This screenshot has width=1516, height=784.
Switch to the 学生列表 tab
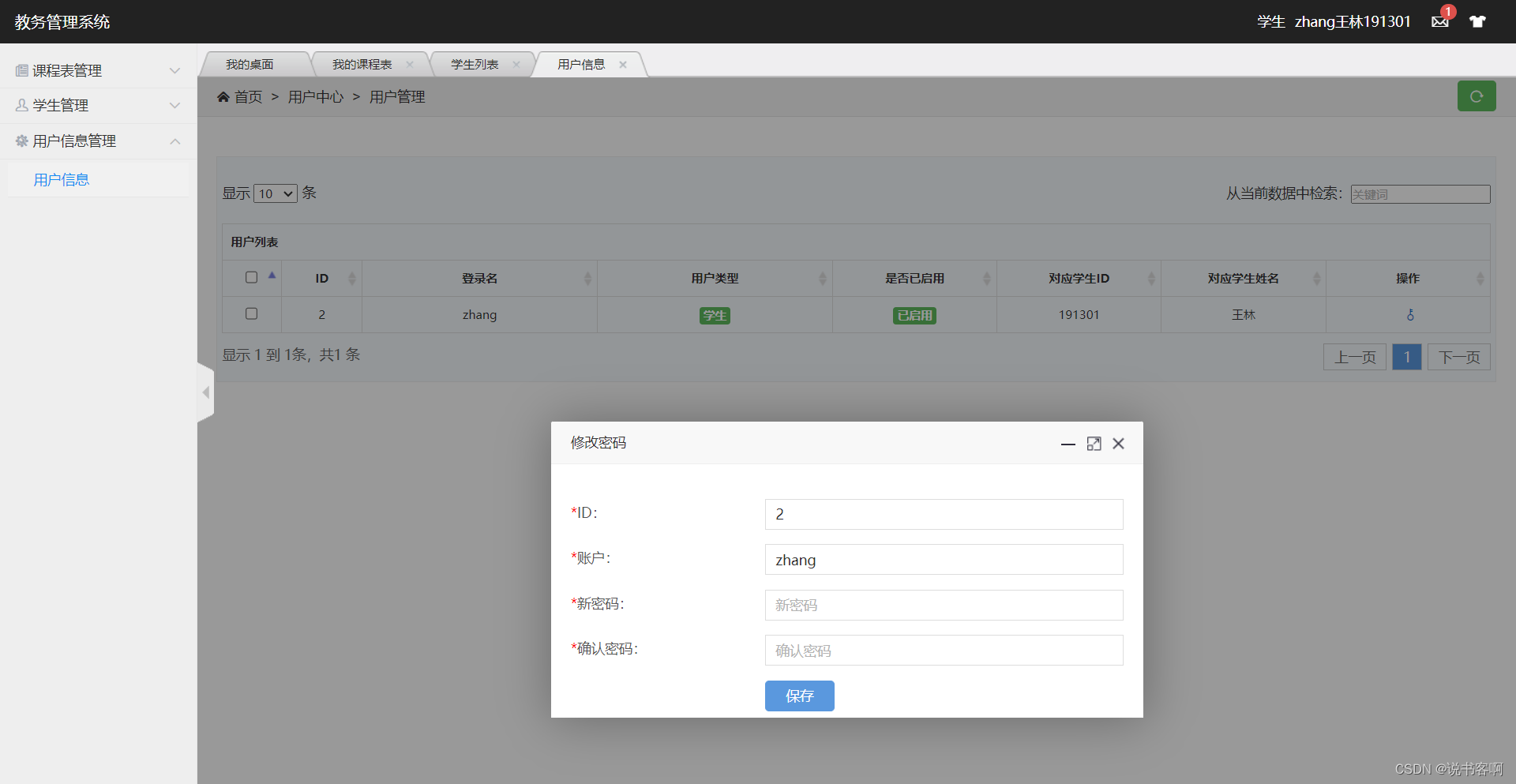(475, 65)
